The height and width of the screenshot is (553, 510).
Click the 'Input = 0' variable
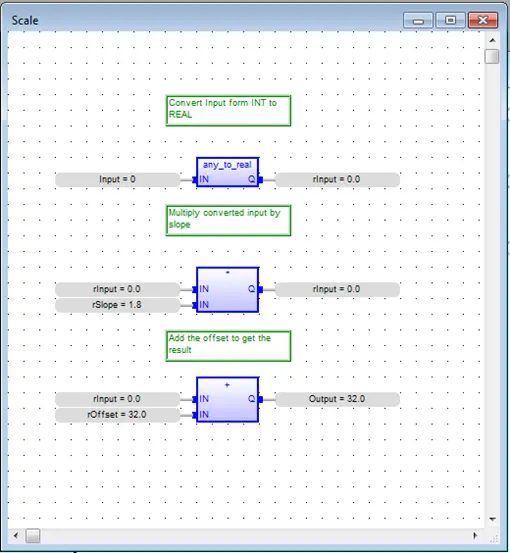(x=117, y=180)
